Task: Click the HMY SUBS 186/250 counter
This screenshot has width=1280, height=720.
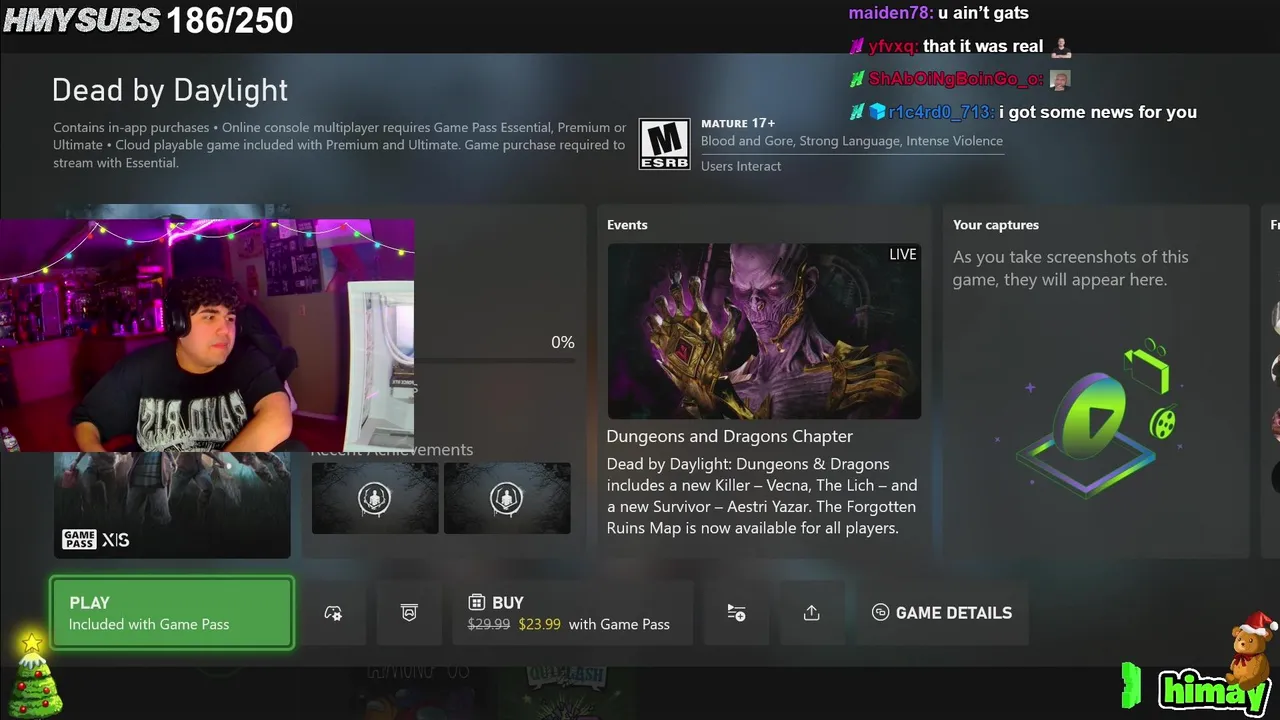Action: pyautogui.click(x=148, y=20)
